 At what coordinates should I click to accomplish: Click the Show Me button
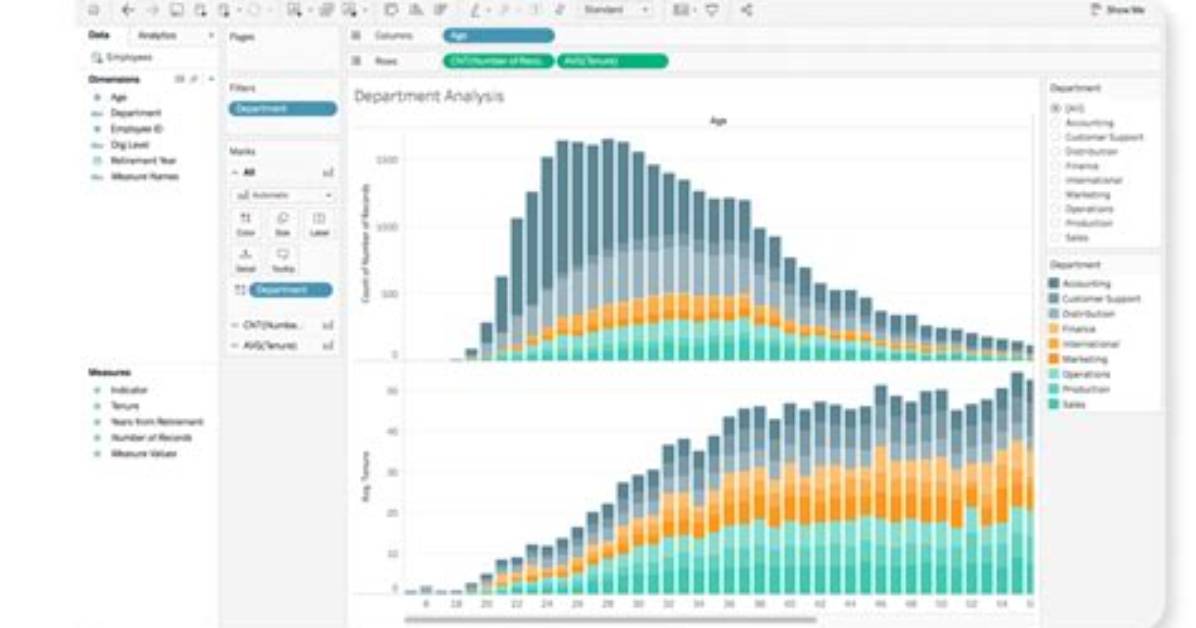coord(1118,10)
